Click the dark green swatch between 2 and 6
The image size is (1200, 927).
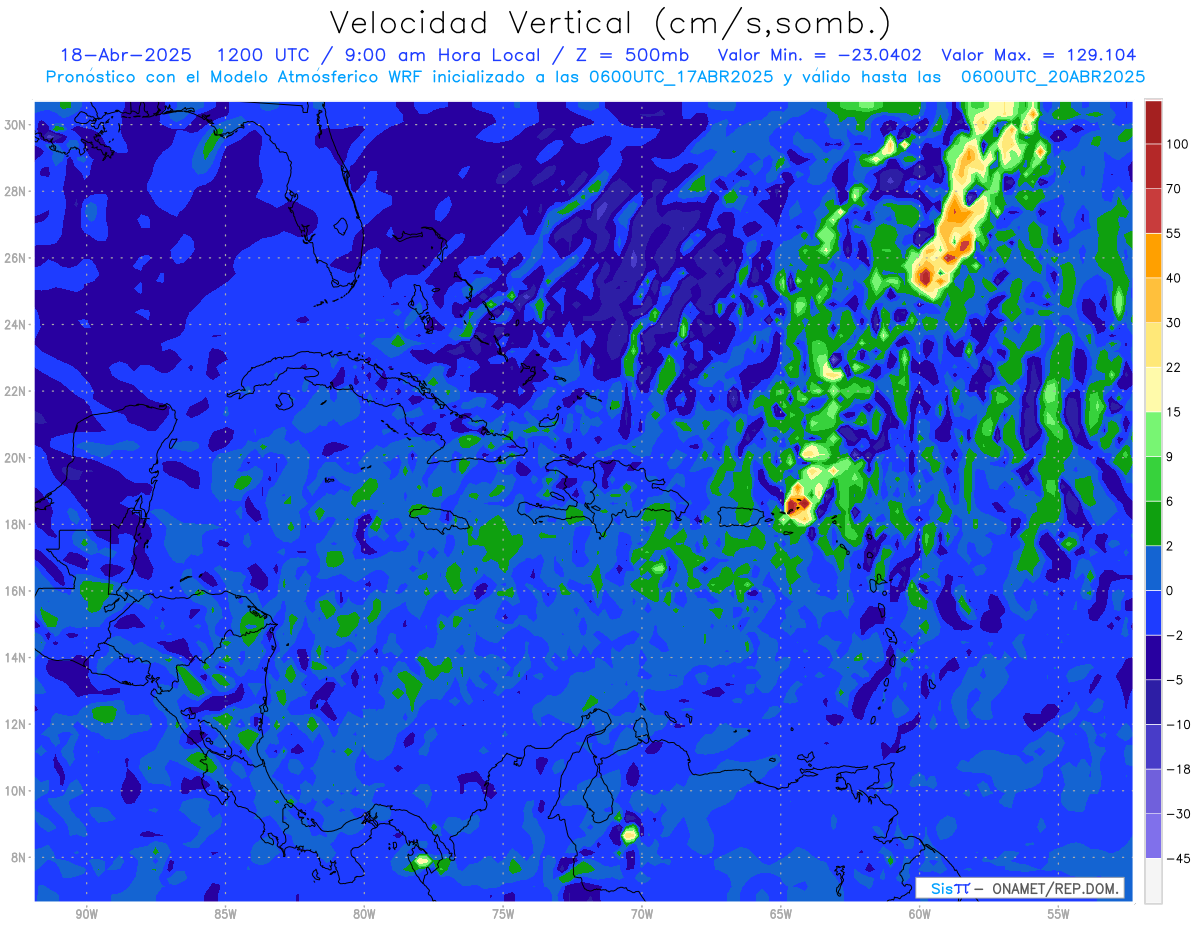coord(1153,523)
